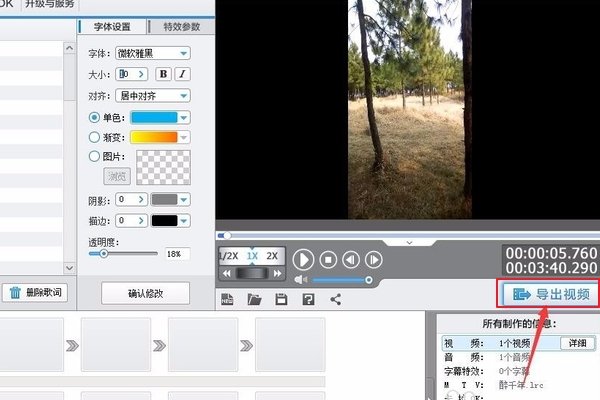Click the image preview checkered thumbnail
The width and height of the screenshot is (600, 400).
coord(163,168)
